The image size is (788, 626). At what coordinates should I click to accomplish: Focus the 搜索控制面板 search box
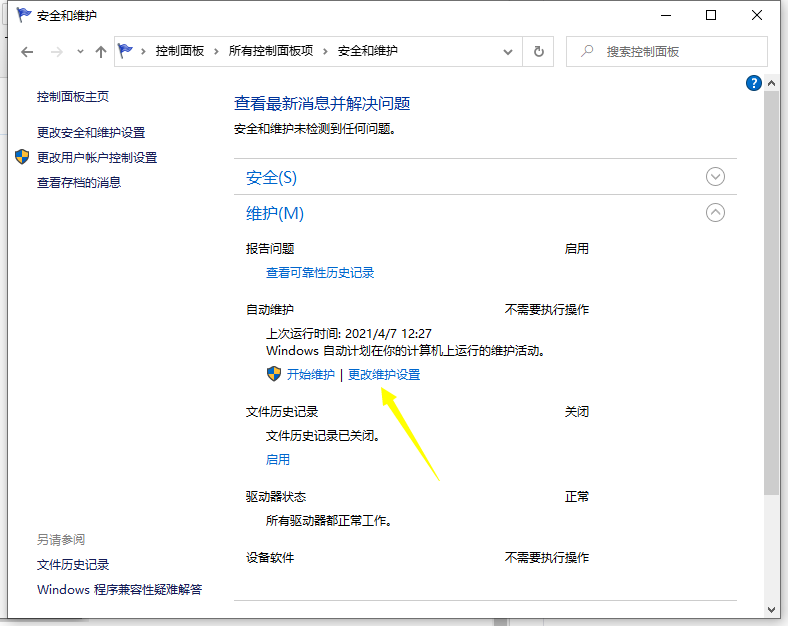coord(667,51)
